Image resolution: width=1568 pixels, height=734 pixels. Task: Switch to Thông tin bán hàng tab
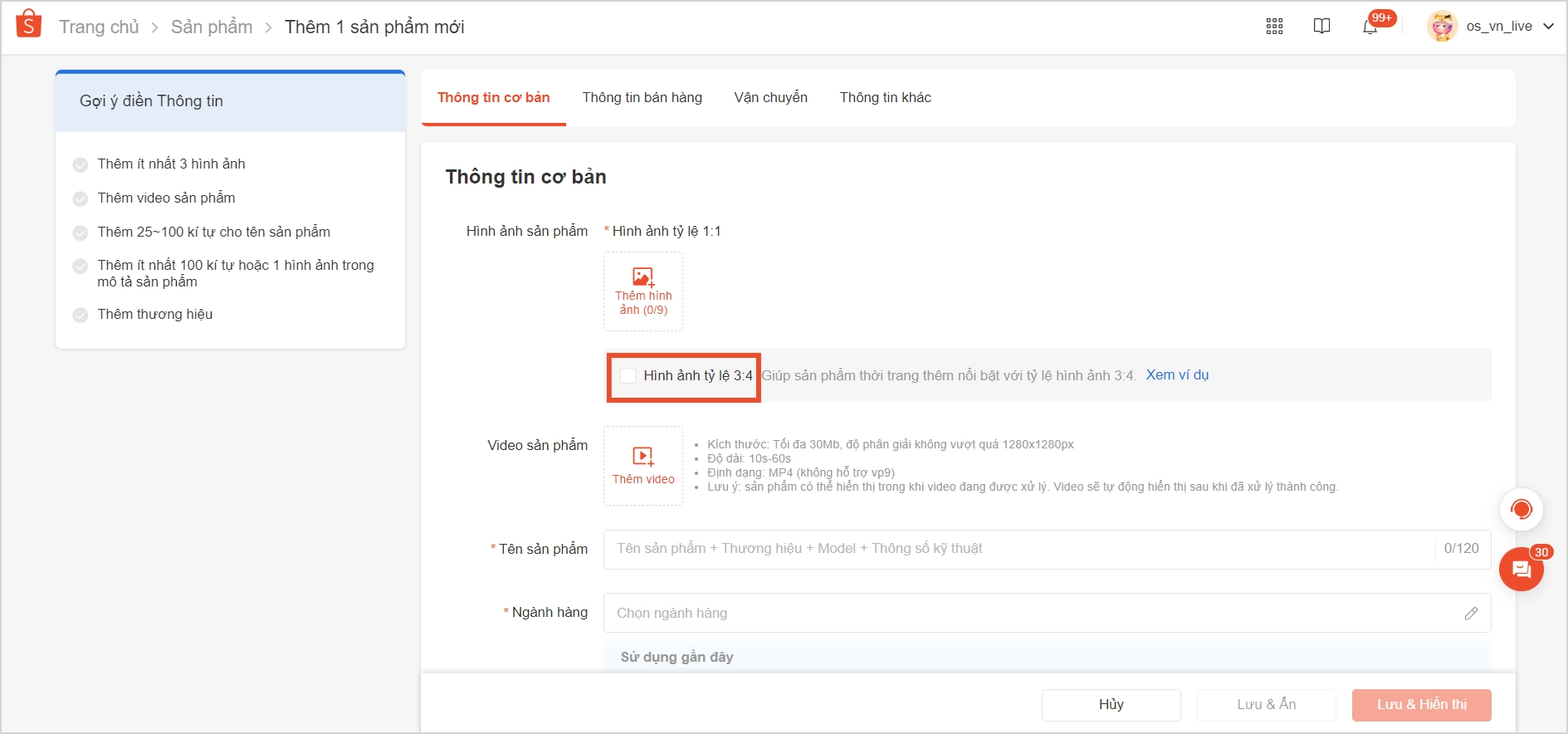pos(642,98)
